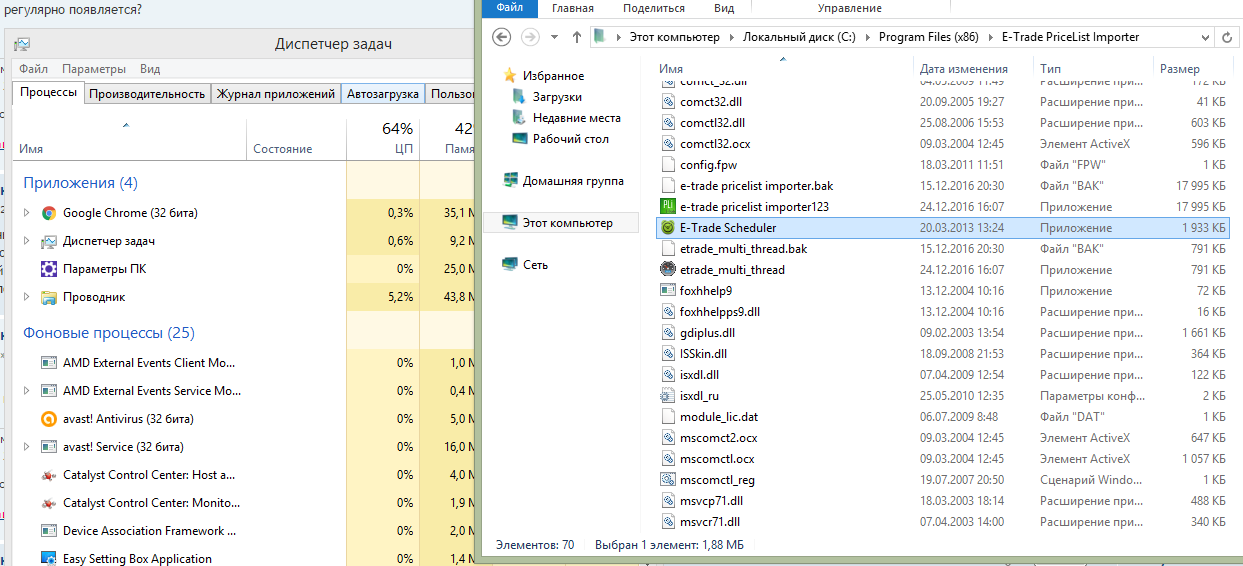Select file comctl32.ocx
Screen dimensions: 1243x566
(x=715, y=144)
